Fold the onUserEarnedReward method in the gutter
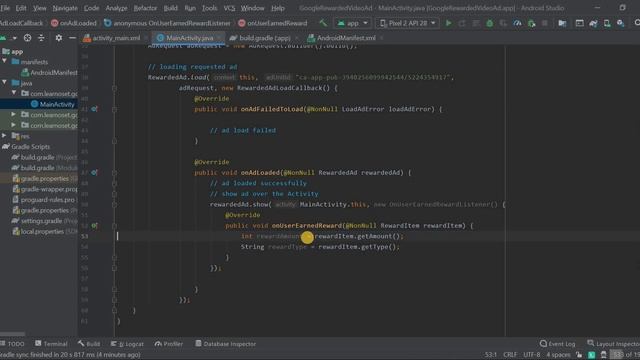640x360 pixels. tap(114, 225)
